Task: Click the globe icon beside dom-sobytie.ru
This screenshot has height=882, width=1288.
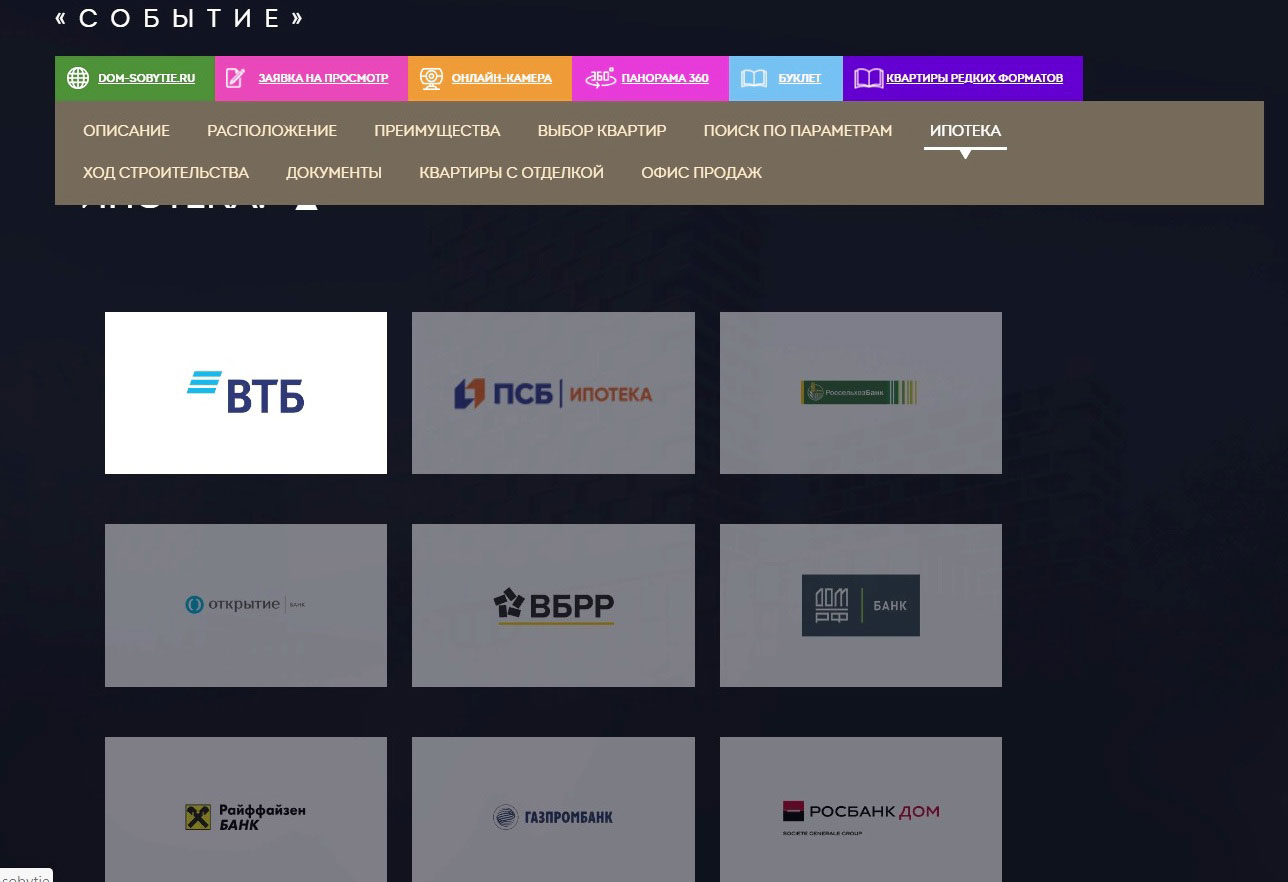Action: [78, 78]
